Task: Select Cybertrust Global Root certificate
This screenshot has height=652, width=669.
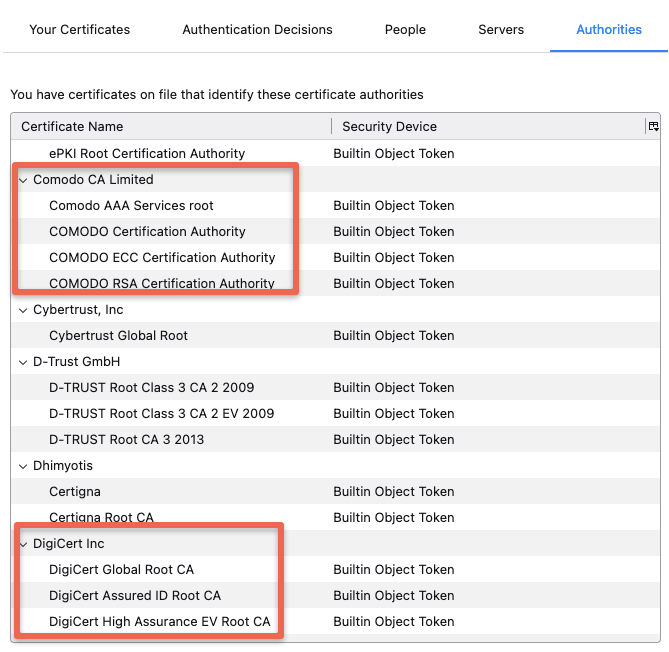Action: [x=335, y=335]
